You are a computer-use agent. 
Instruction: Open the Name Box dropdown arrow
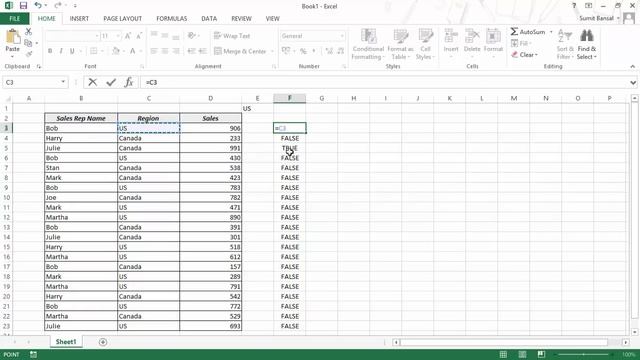[x=63, y=82]
